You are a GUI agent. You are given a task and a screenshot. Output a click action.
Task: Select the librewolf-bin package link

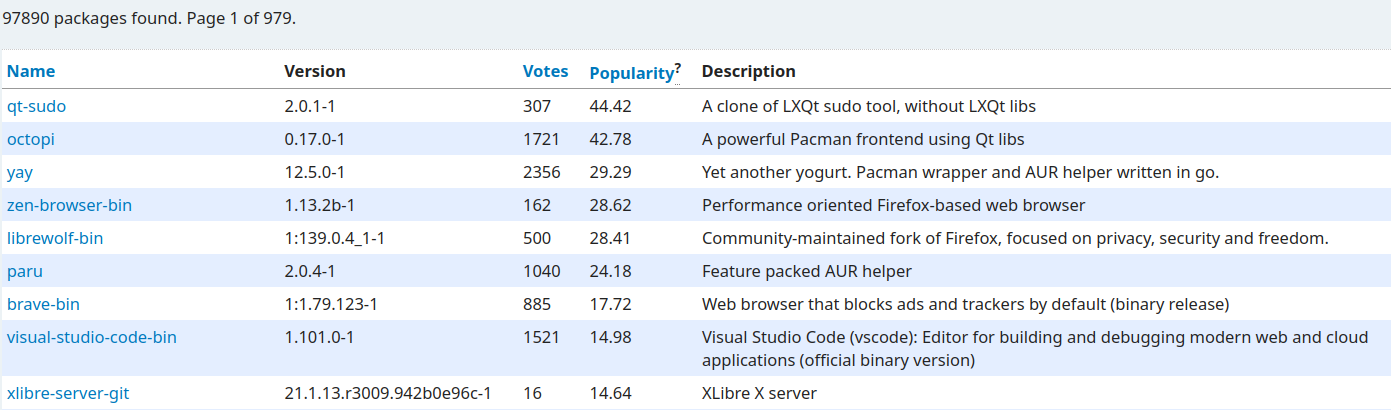click(x=55, y=238)
